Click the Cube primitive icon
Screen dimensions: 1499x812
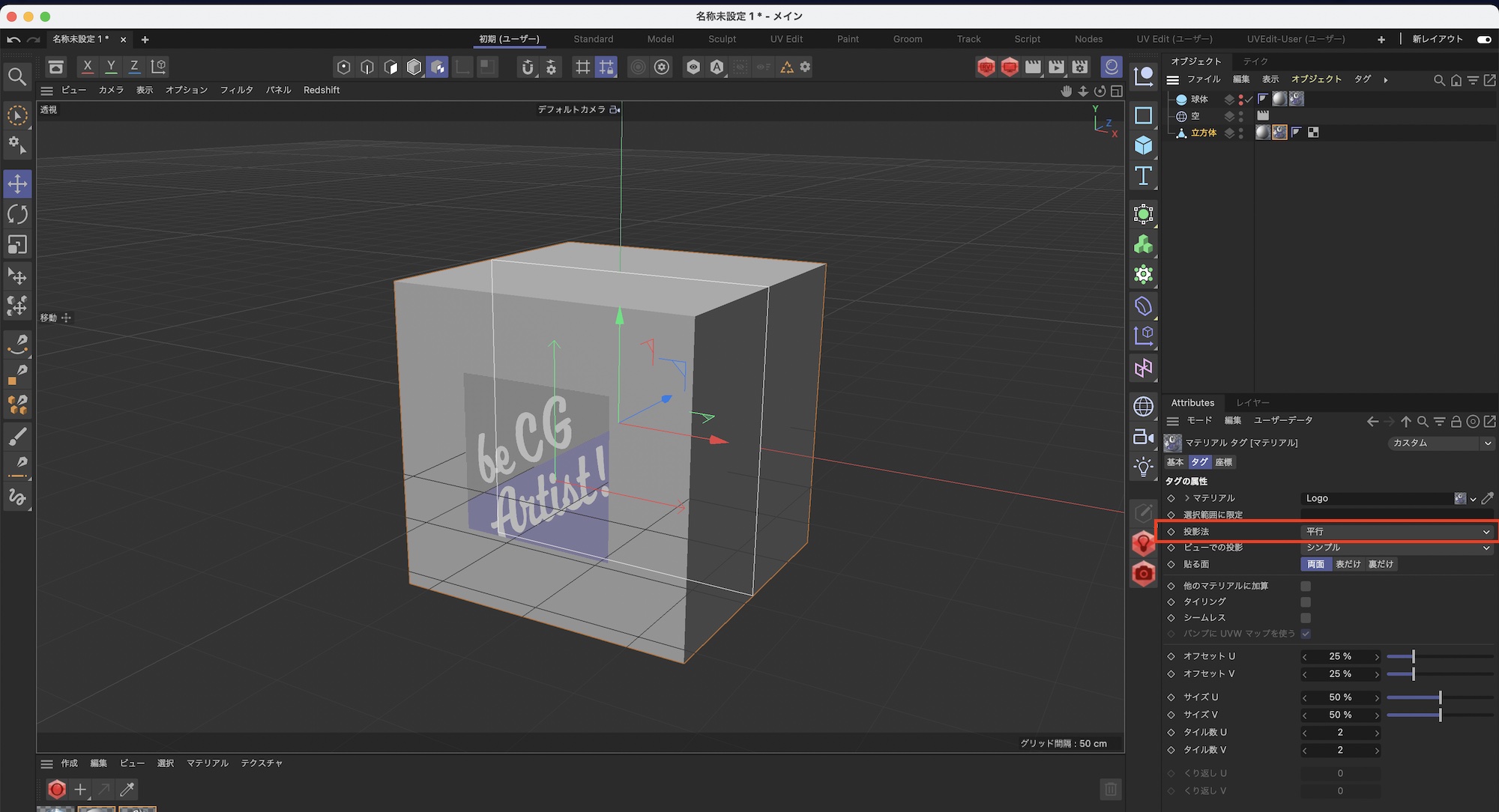(1143, 145)
